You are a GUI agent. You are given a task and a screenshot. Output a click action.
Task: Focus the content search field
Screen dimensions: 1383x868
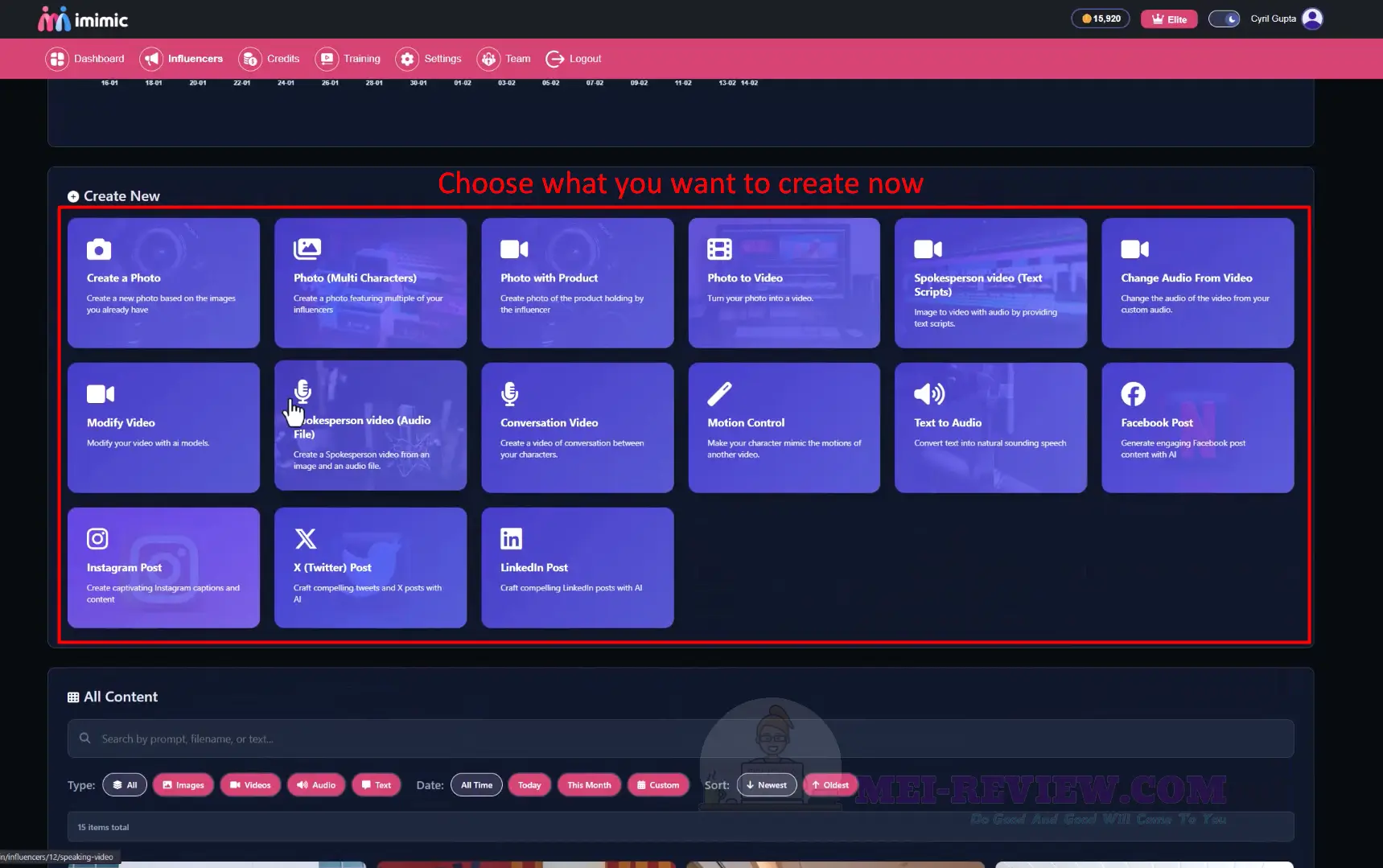tap(681, 738)
